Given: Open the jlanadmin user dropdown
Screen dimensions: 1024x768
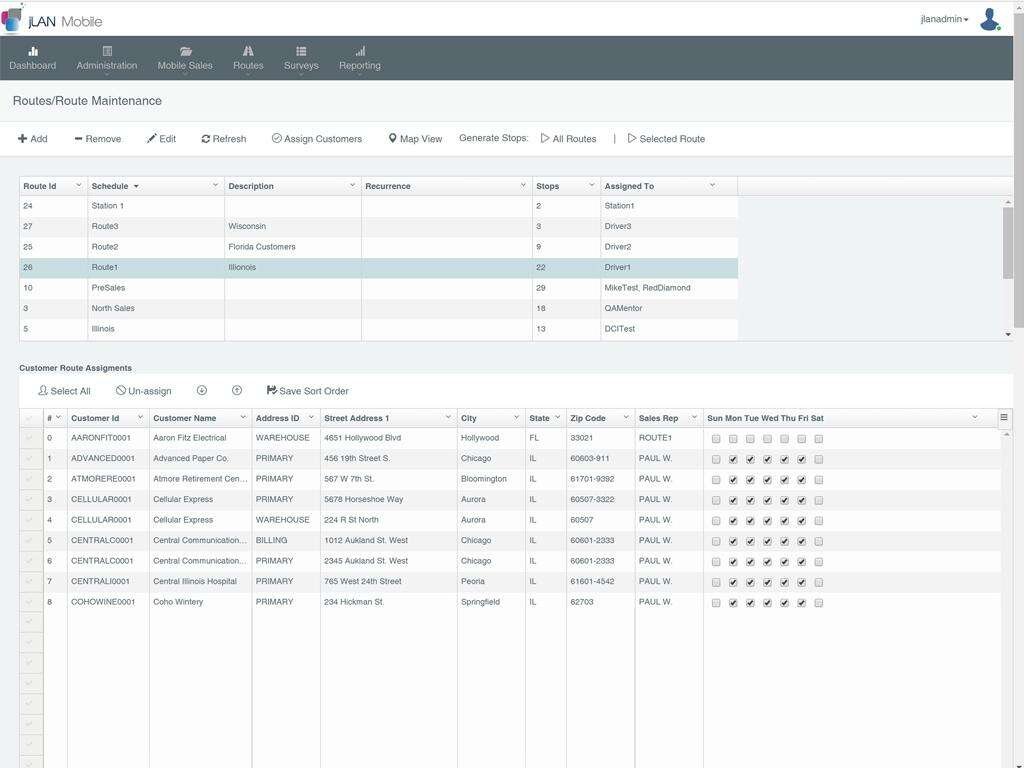Looking at the screenshot, I should [944, 20].
